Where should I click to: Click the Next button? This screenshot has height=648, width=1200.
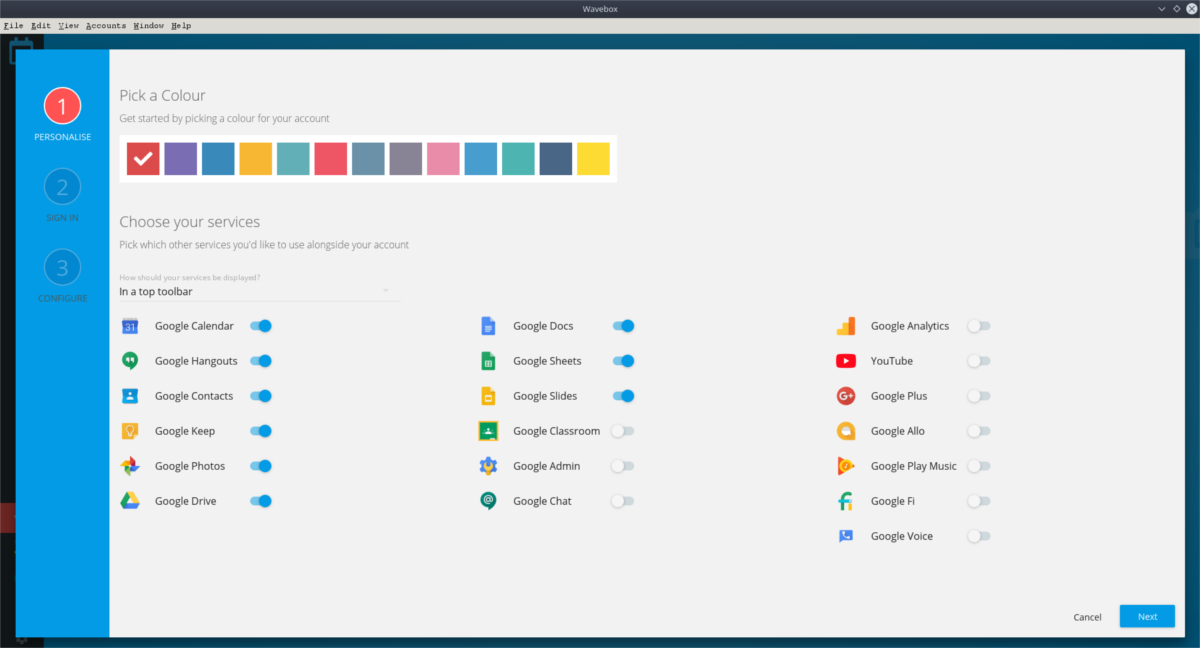[1146, 616]
